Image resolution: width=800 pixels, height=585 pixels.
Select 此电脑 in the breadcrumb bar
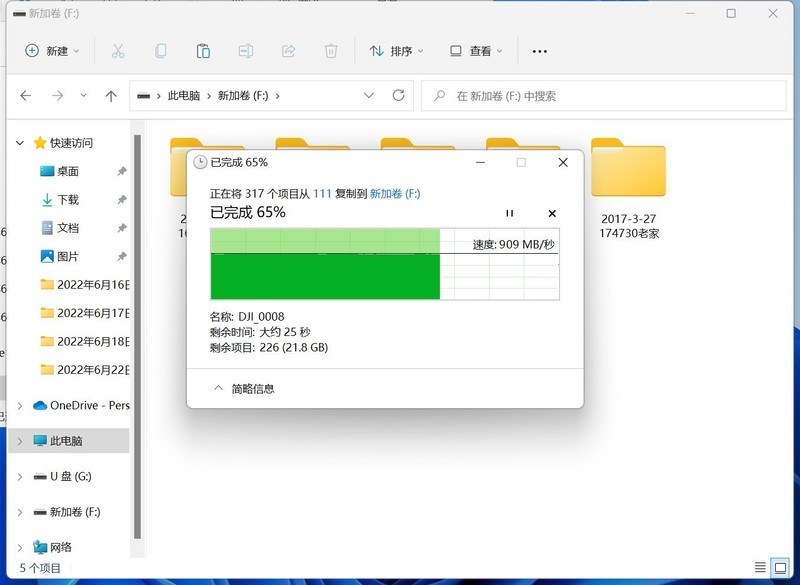(184, 96)
